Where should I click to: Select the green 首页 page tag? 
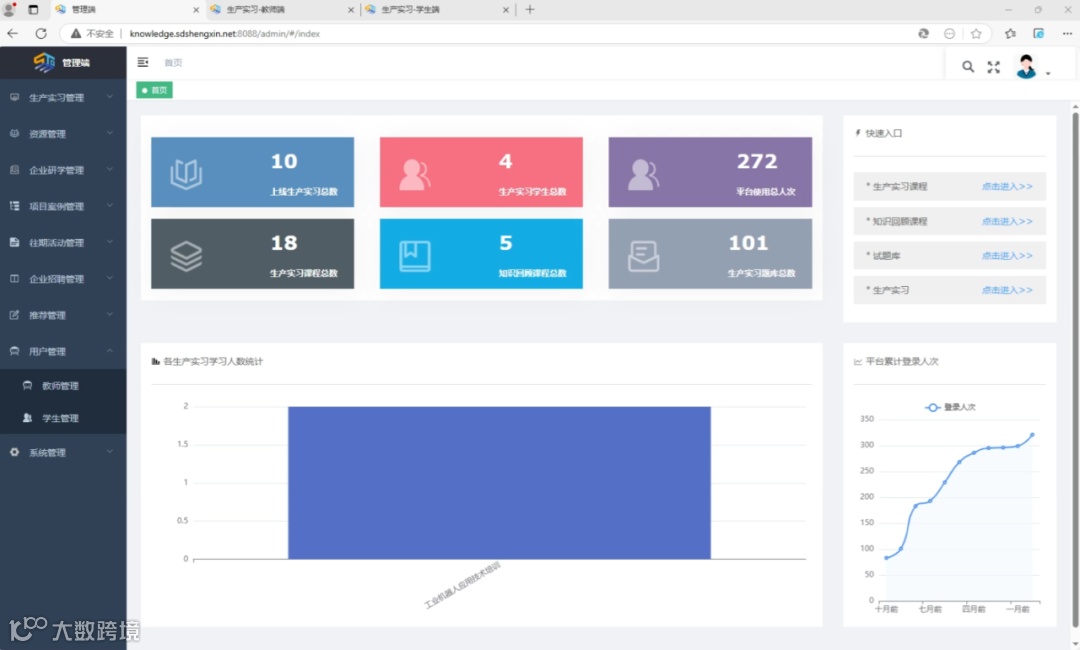click(x=154, y=90)
